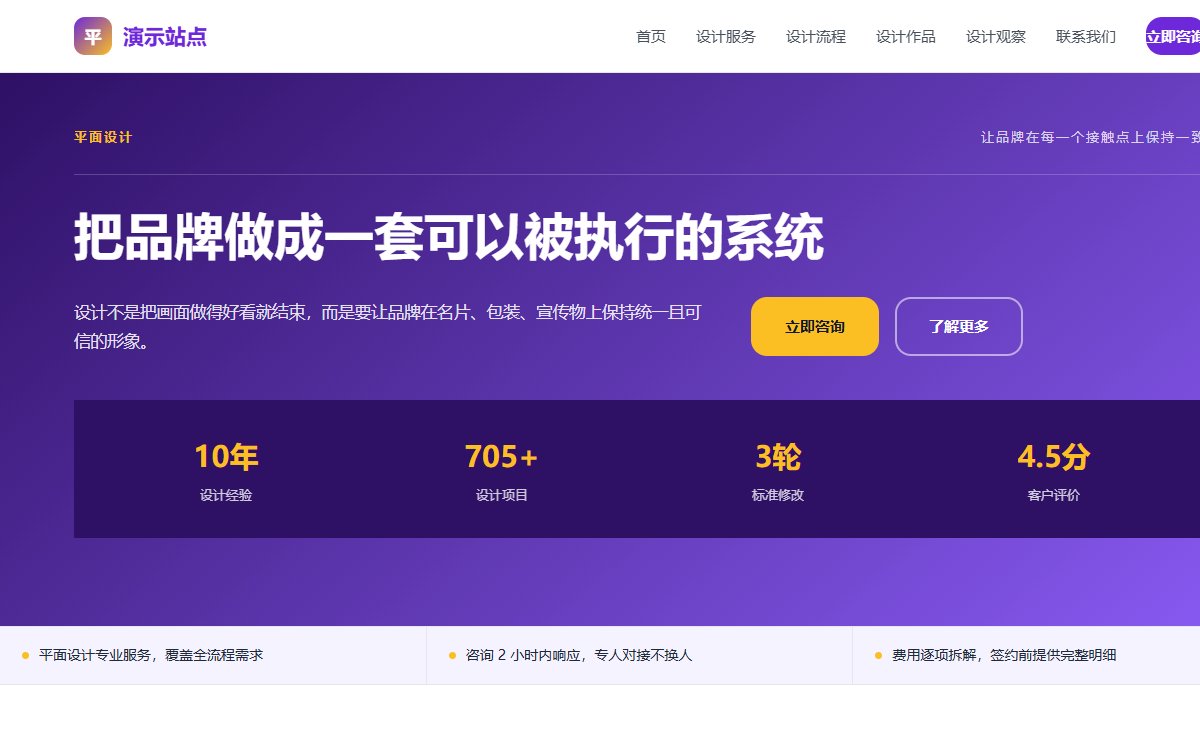Click the 平面设计 label in hero

103,137
